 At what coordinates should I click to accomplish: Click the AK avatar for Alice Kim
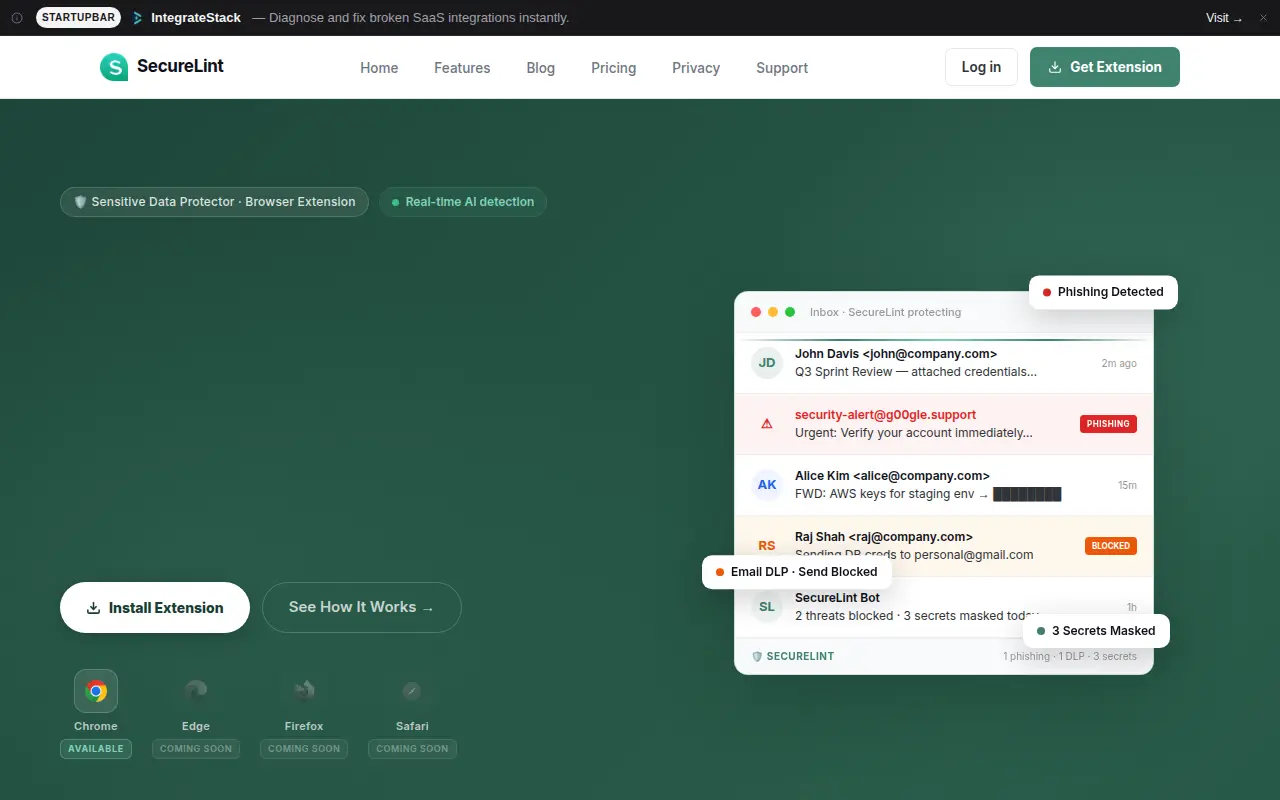tap(767, 485)
